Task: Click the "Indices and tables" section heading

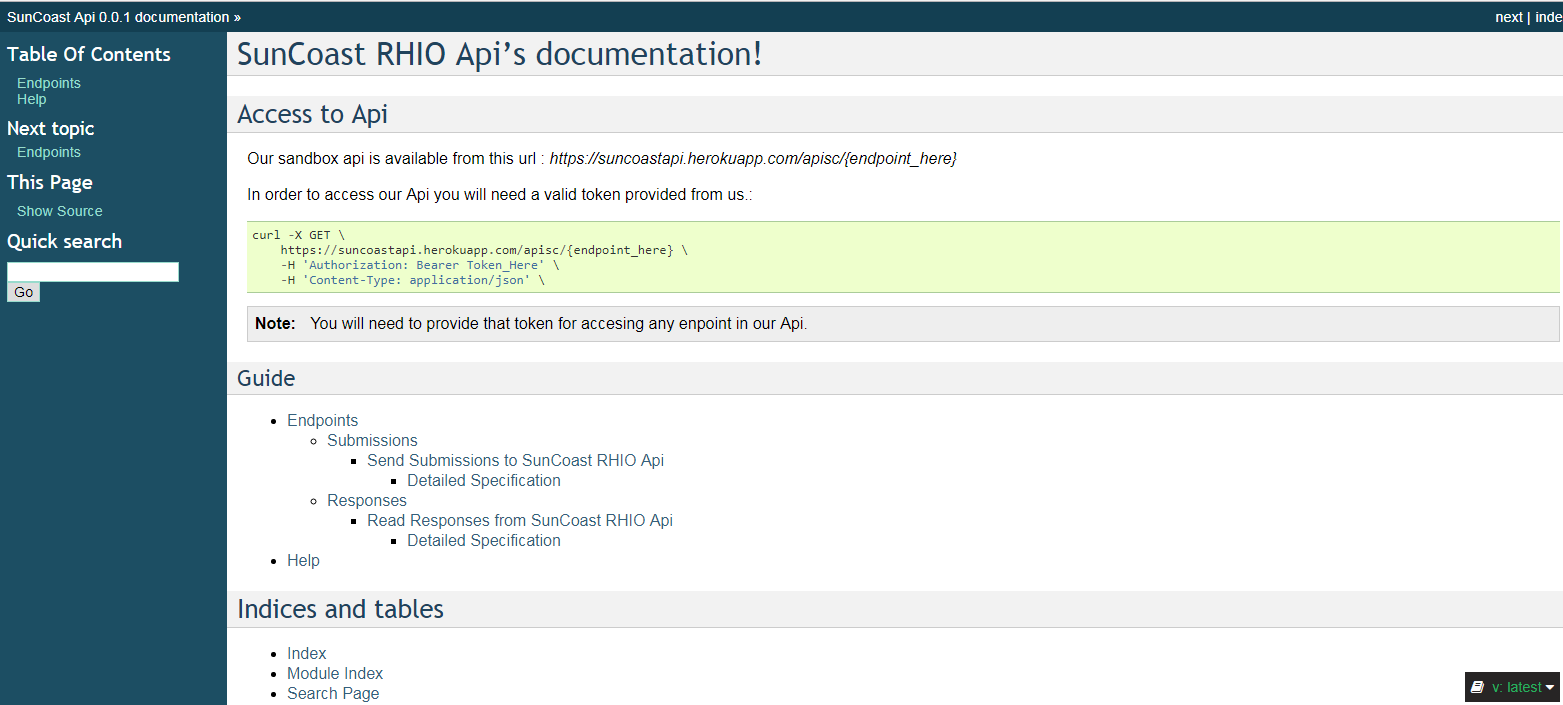Action: coord(340,609)
